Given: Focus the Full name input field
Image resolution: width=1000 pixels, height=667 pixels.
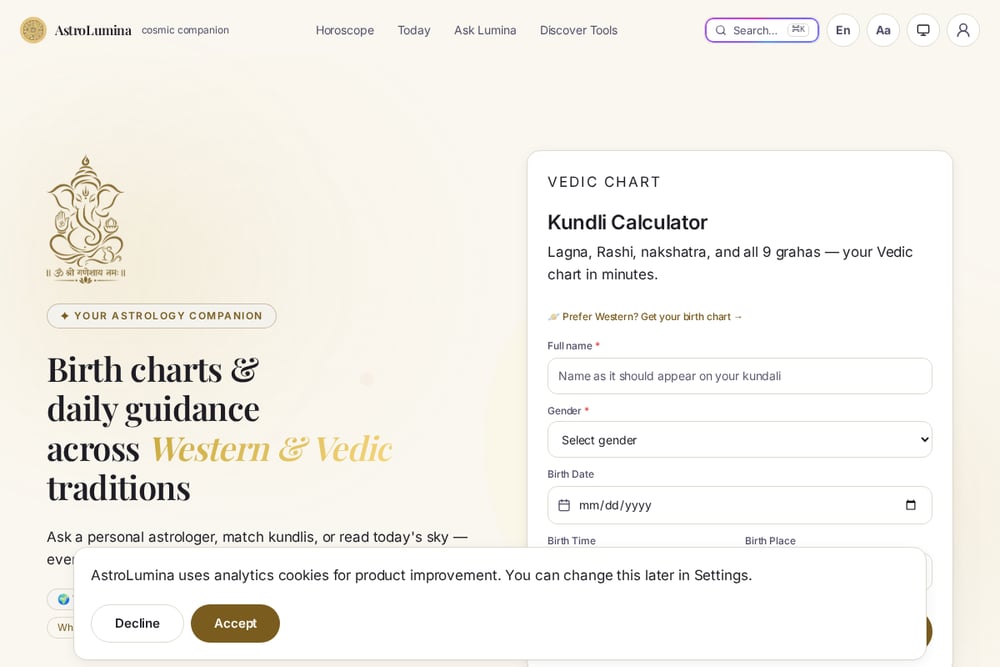Looking at the screenshot, I should (x=739, y=376).
